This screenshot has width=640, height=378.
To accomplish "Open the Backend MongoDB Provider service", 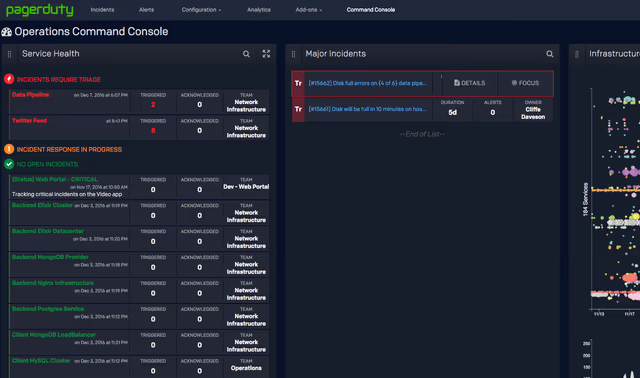I will [x=50, y=257].
